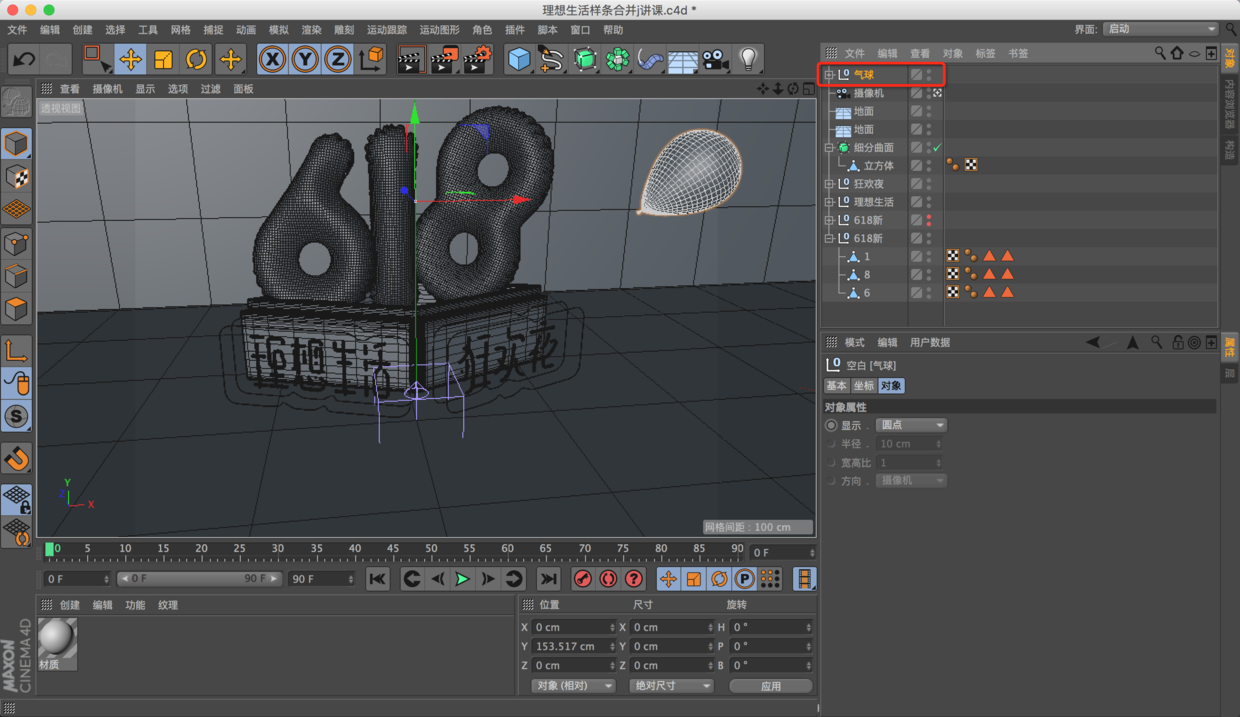Click timeline ruler at frame 45
1240x717 pixels.
393,550
